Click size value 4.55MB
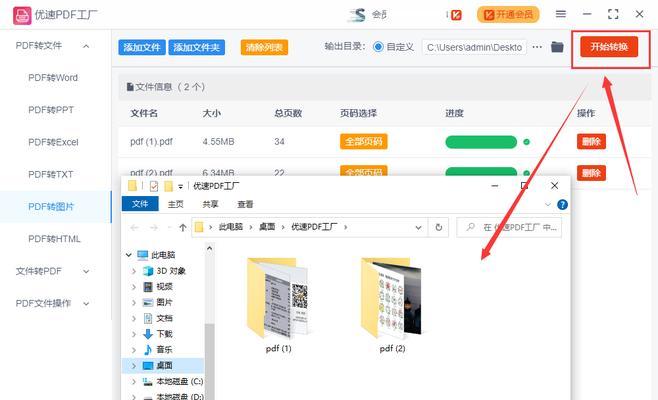 tap(218, 142)
